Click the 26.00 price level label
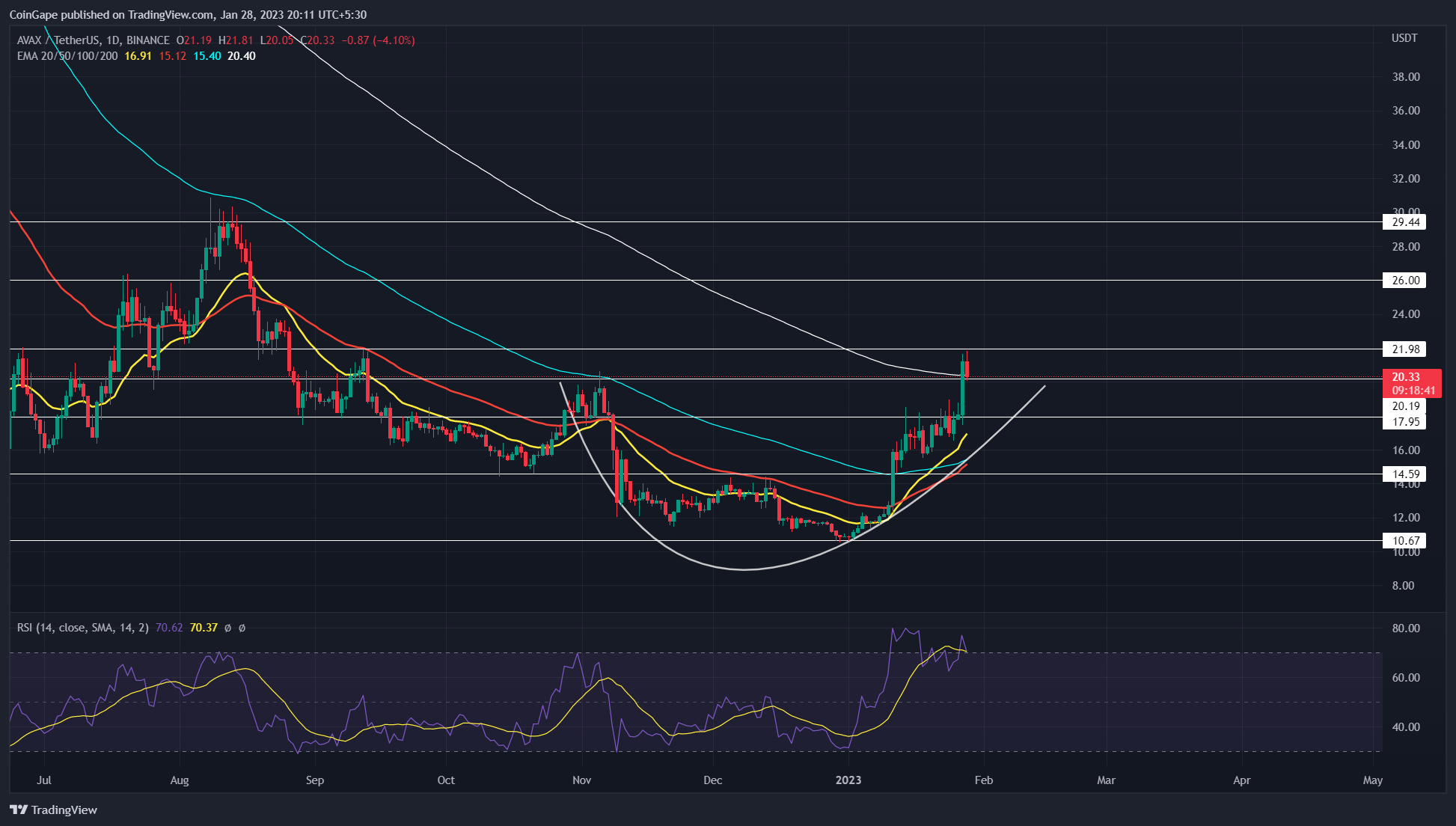1456x826 pixels. click(x=1404, y=280)
